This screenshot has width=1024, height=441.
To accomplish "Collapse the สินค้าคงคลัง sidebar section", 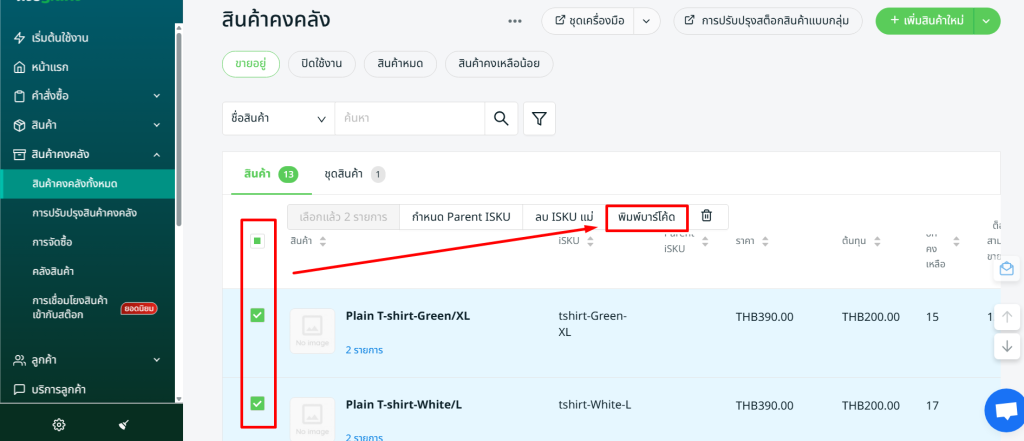I will 157,154.
